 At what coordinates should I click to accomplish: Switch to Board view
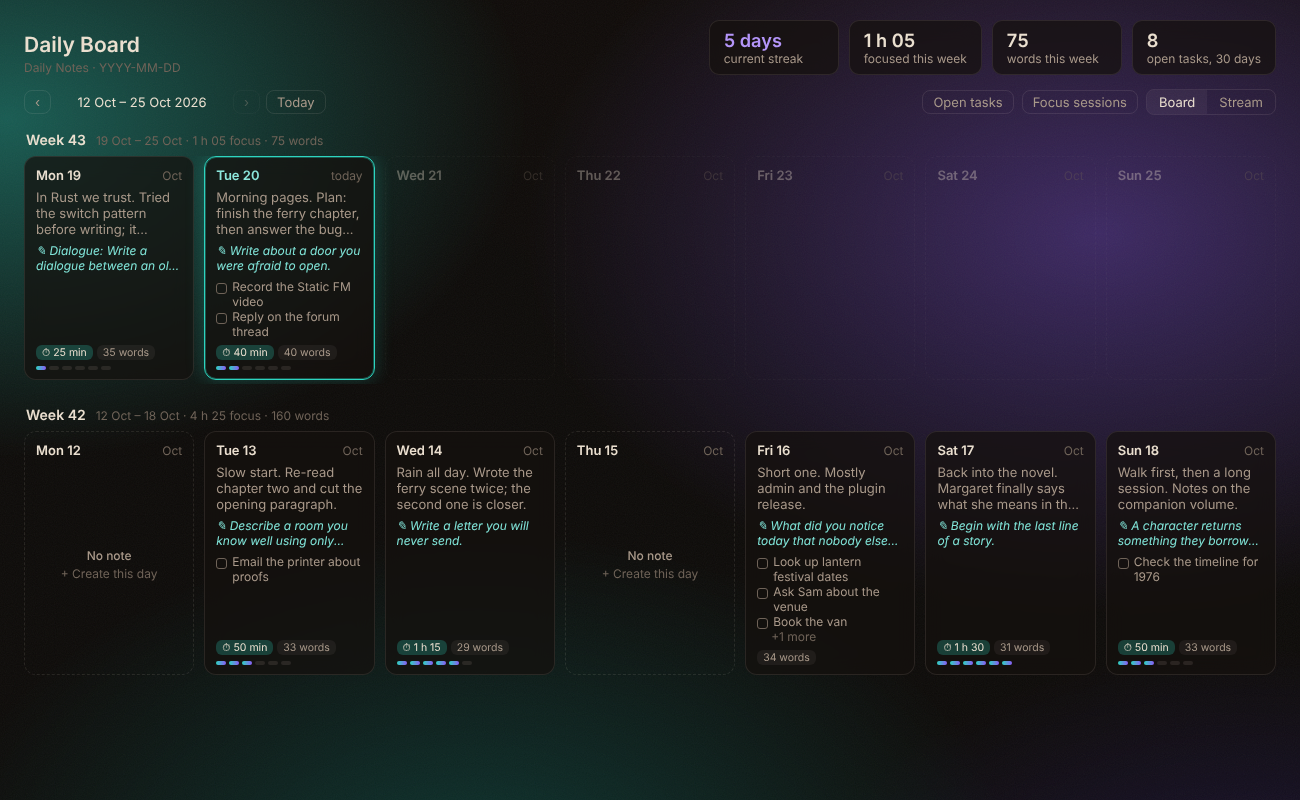1177,102
